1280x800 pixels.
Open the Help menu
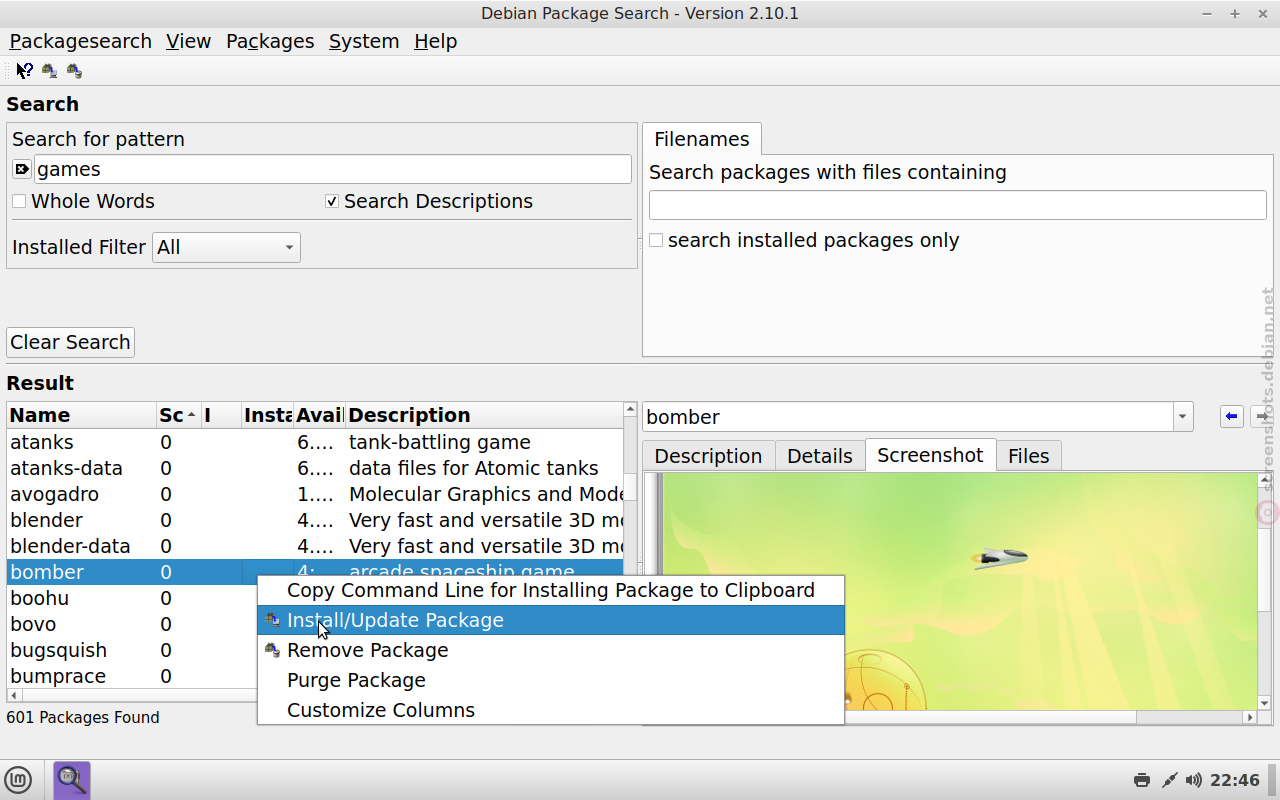435,41
